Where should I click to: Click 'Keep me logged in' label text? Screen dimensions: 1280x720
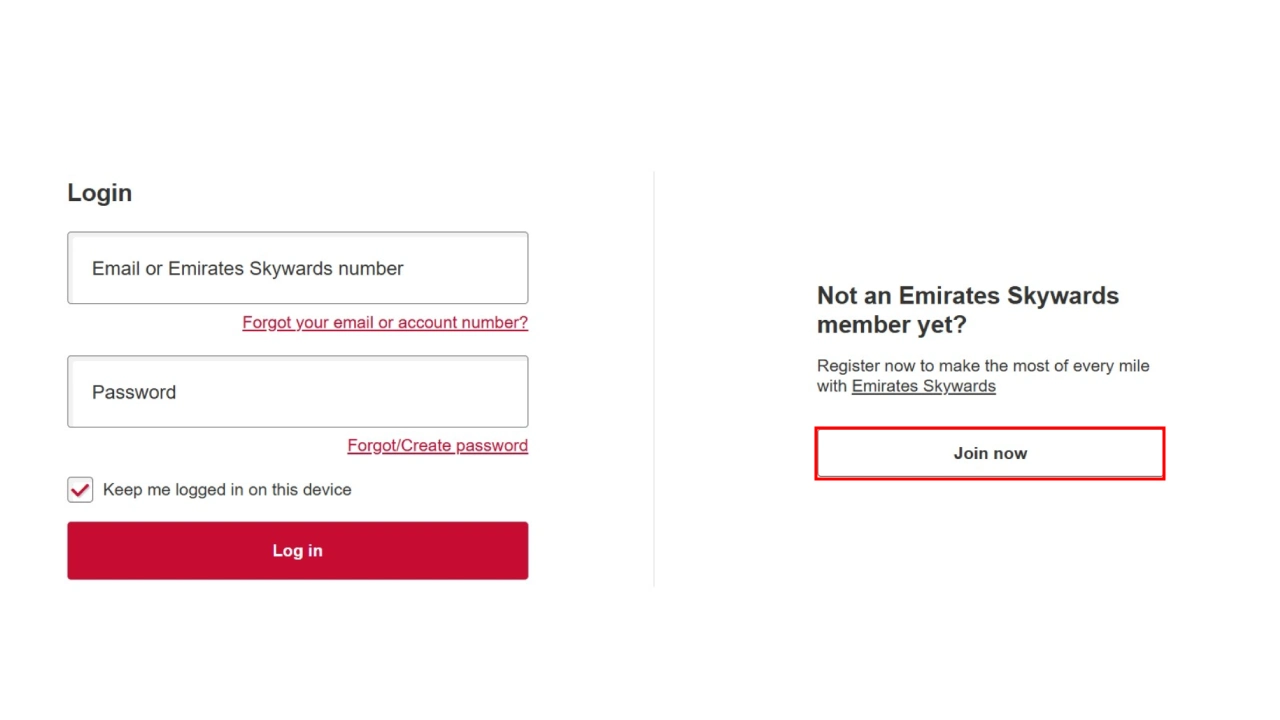click(x=227, y=490)
